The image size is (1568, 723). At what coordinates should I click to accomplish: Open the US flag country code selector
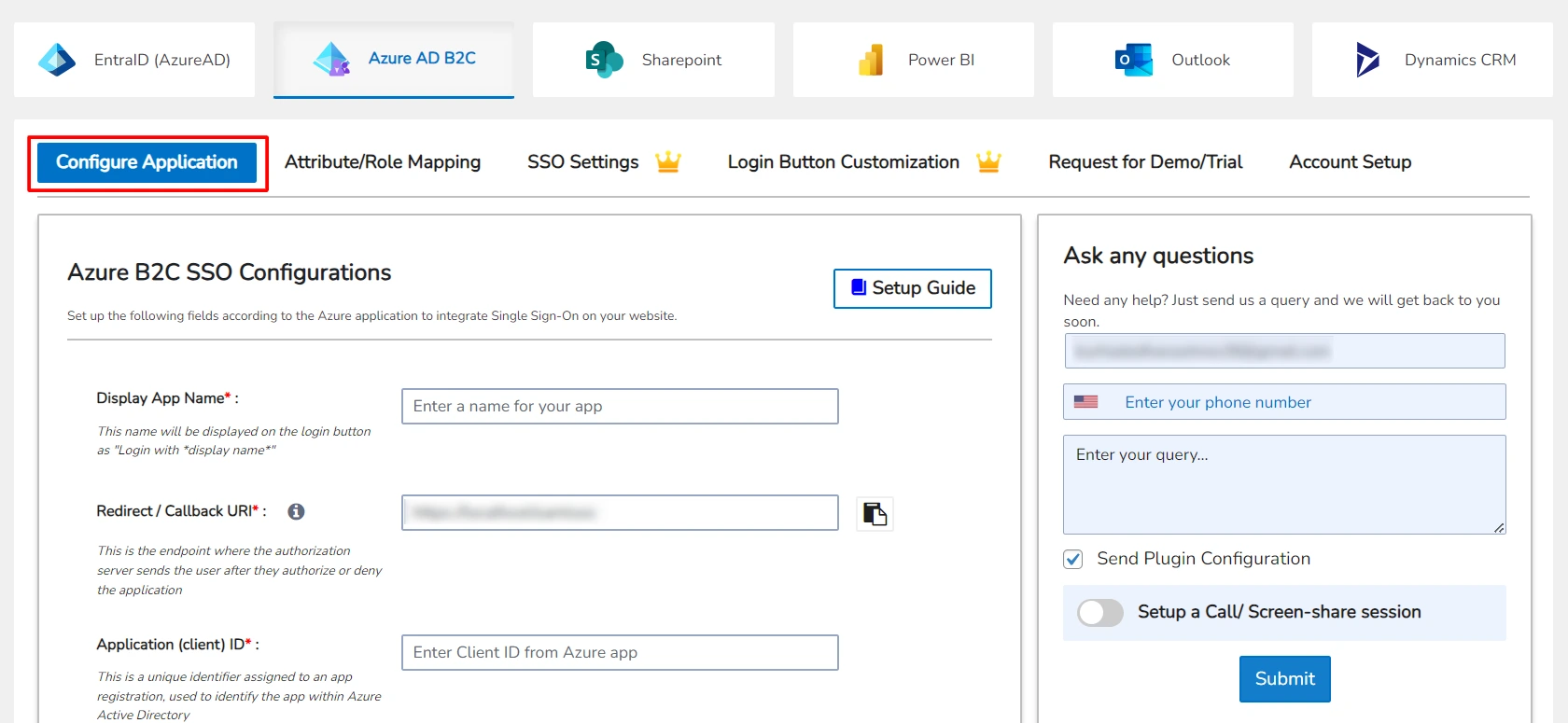[x=1085, y=402]
